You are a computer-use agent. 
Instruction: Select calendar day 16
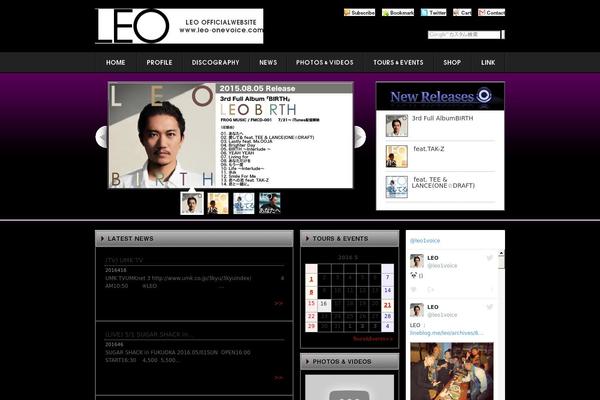tap(324, 304)
